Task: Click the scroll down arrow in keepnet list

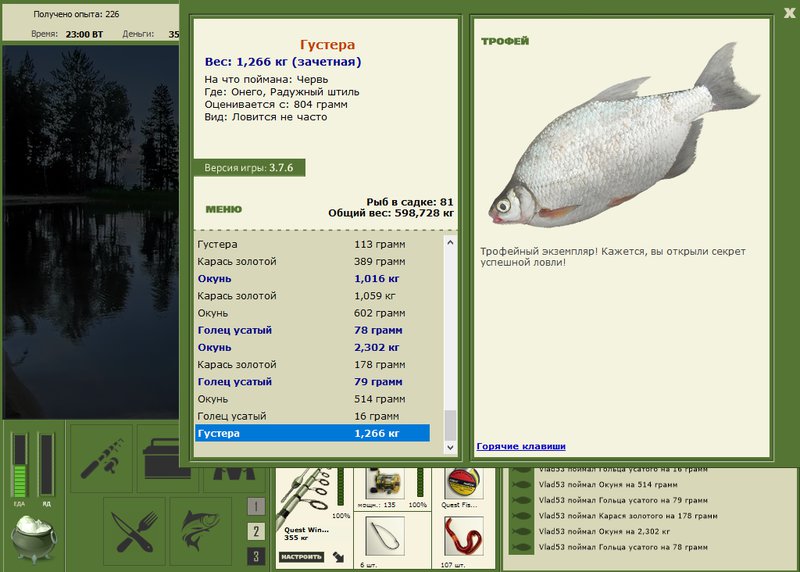Action: pos(450,447)
